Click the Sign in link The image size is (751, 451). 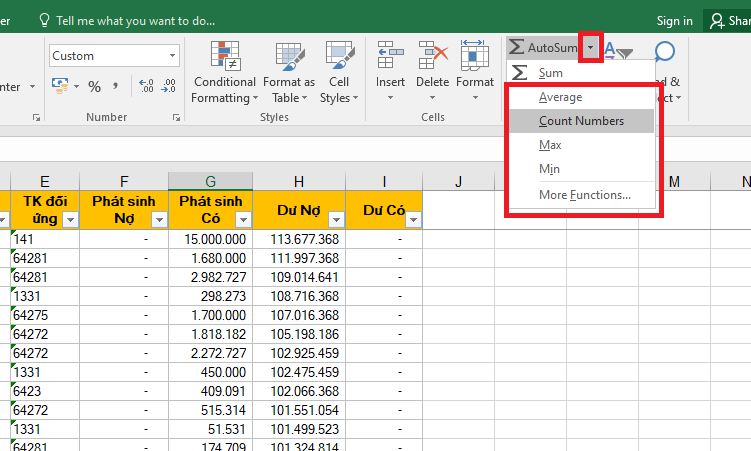pos(674,20)
